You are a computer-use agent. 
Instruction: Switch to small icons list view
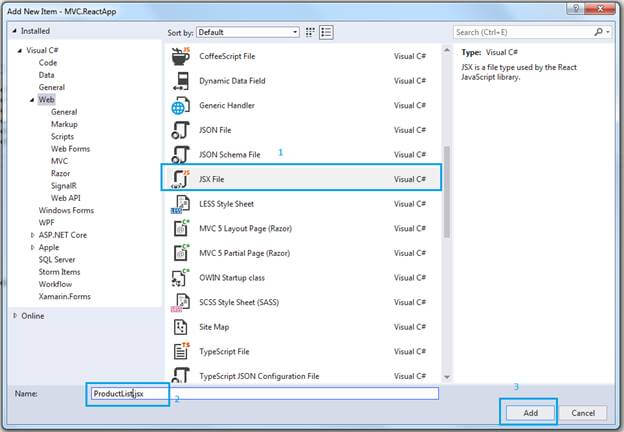pyautogui.click(x=326, y=32)
